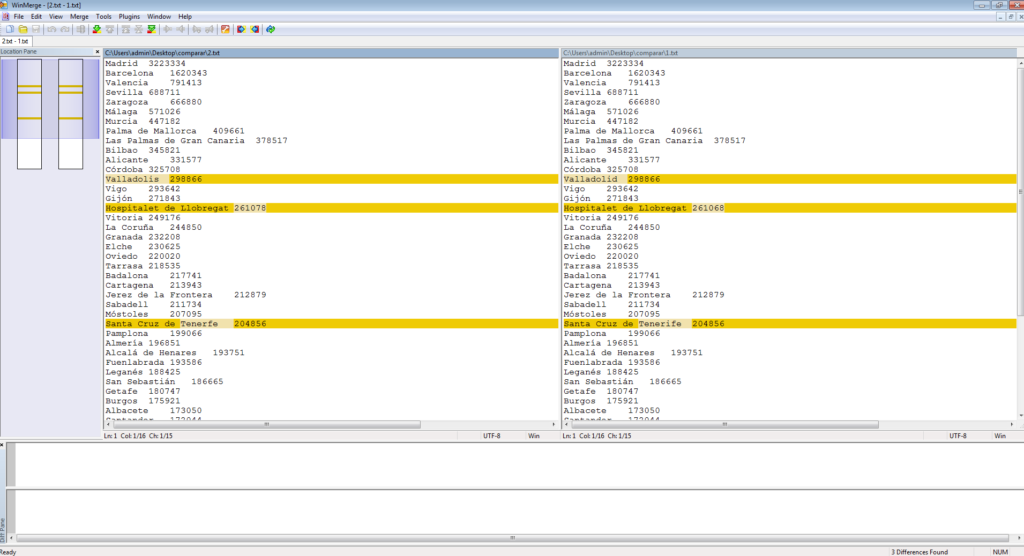Click 3 Differences Found status text
This screenshot has width=1024, height=556.
(920, 552)
